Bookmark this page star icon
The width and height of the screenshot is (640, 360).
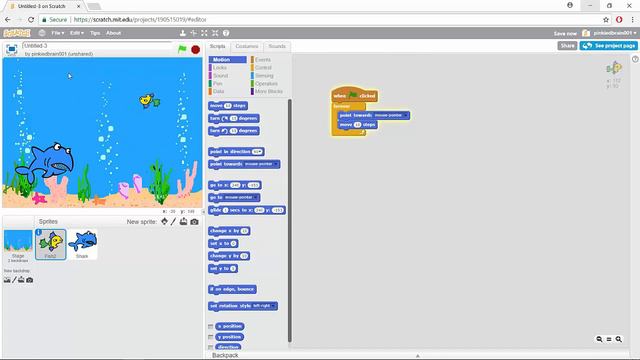(606, 20)
